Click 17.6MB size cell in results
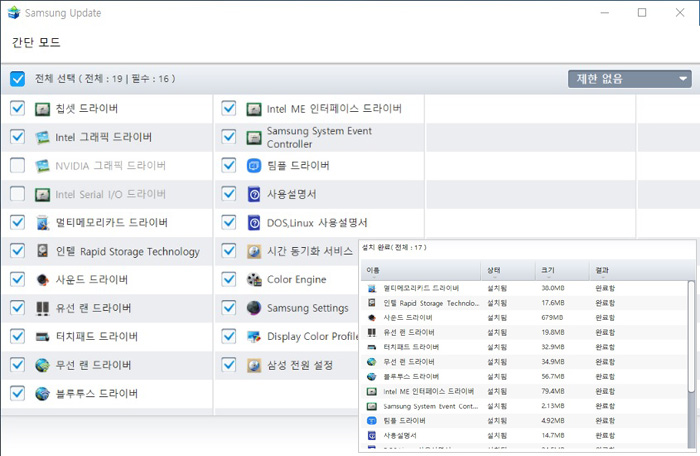700x456 pixels. pyautogui.click(x=553, y=303)
